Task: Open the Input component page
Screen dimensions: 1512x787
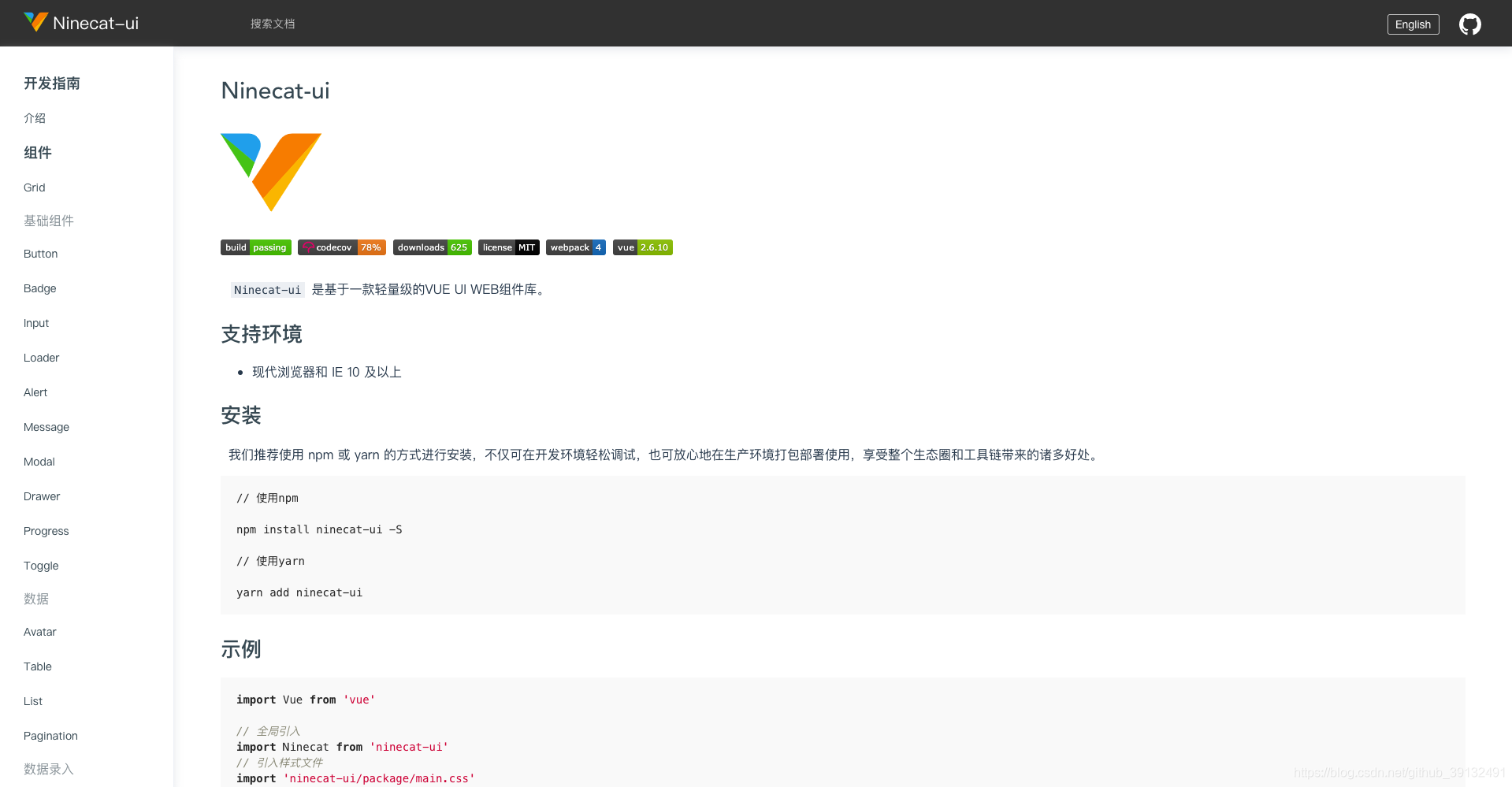Action: (x=36, y=323)
